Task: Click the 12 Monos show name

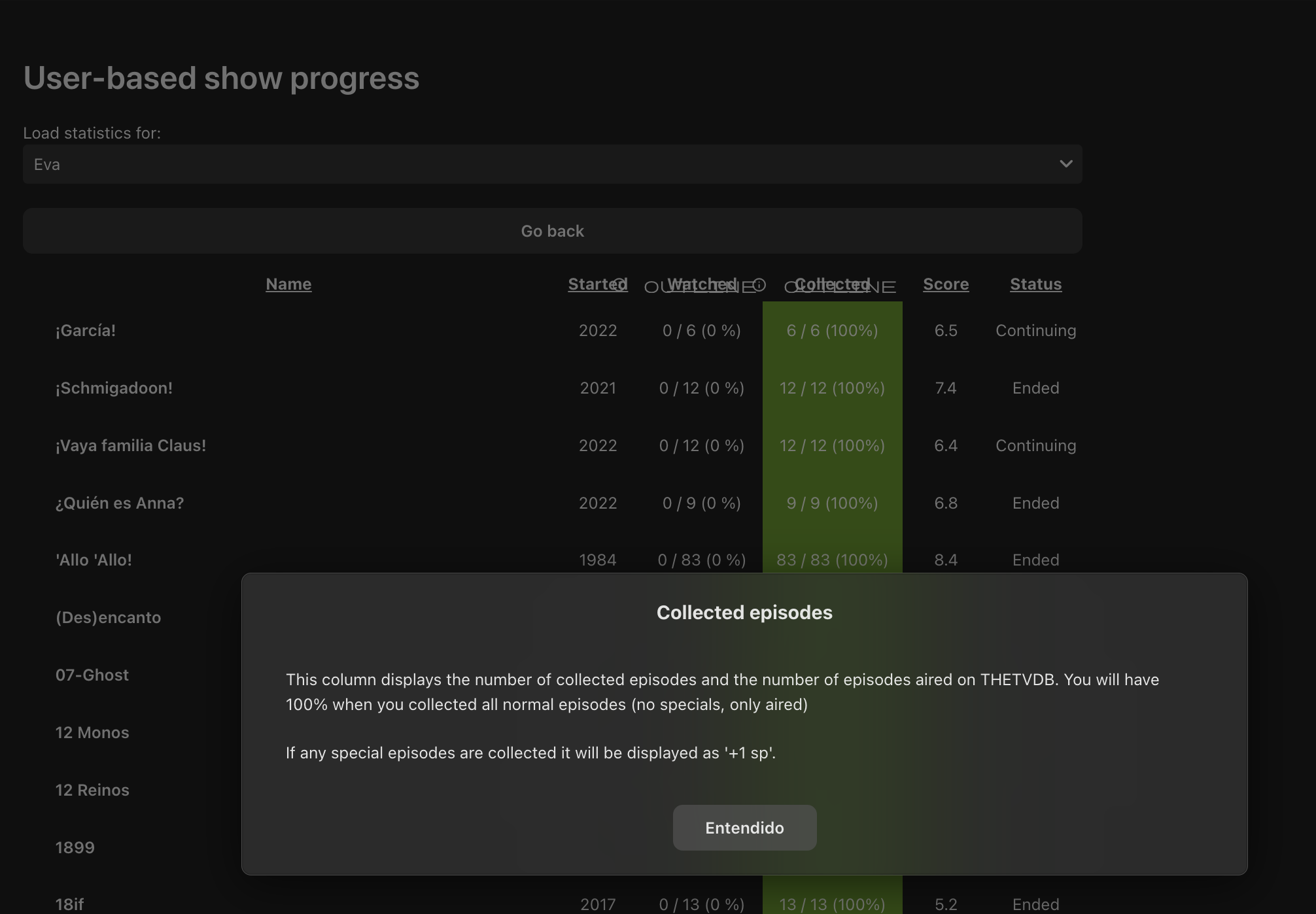Action: tap(92, 732)
